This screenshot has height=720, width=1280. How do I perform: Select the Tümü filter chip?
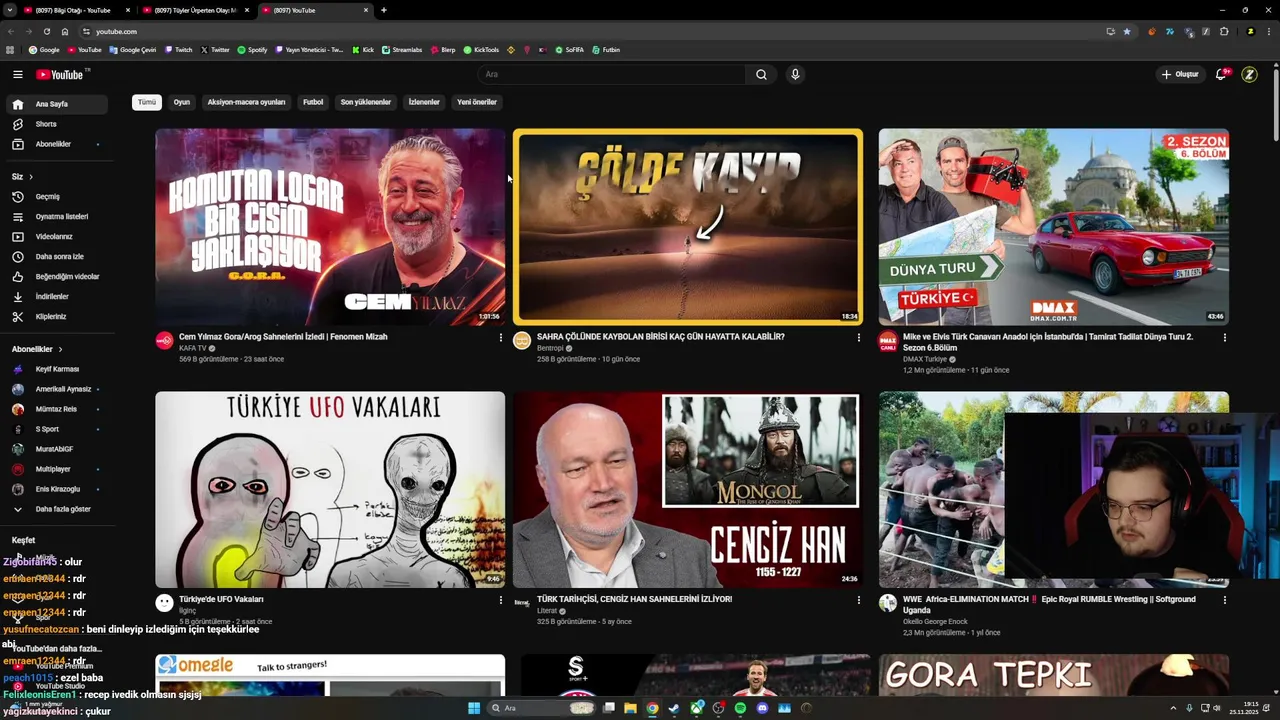(x=147, y=102)
